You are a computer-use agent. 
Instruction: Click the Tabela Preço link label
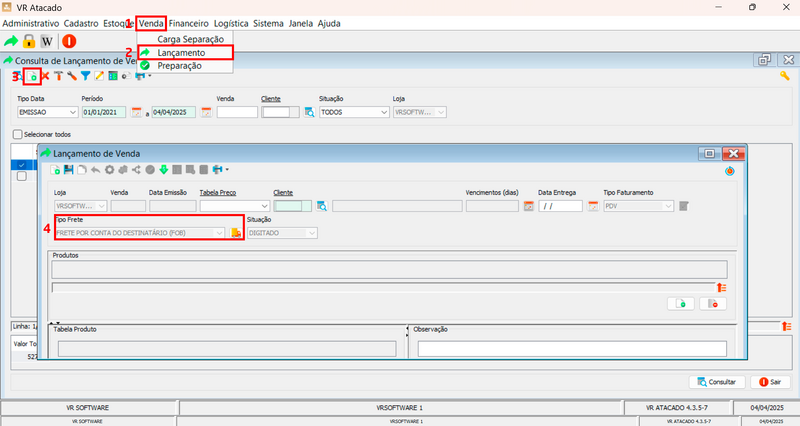(x=218, y=193)
